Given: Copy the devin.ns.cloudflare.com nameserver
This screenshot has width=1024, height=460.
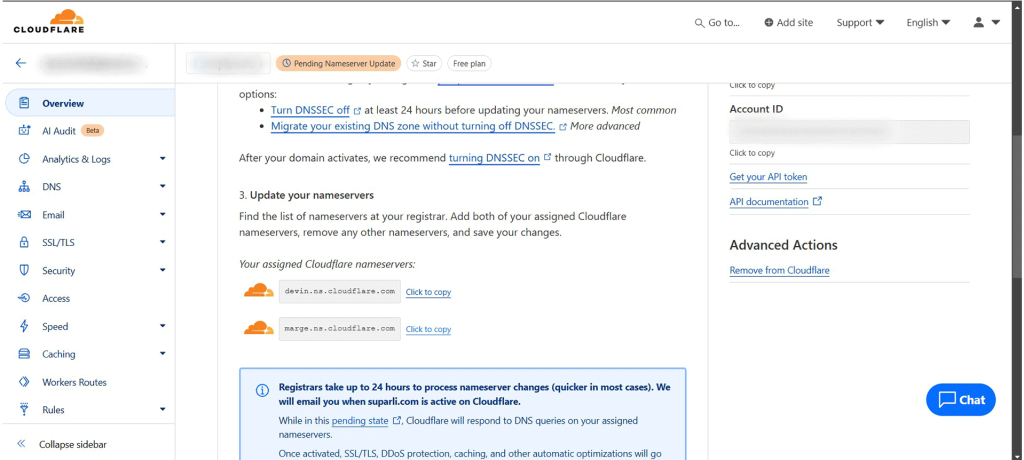Looking at the screenshot, I should point(428,292).
